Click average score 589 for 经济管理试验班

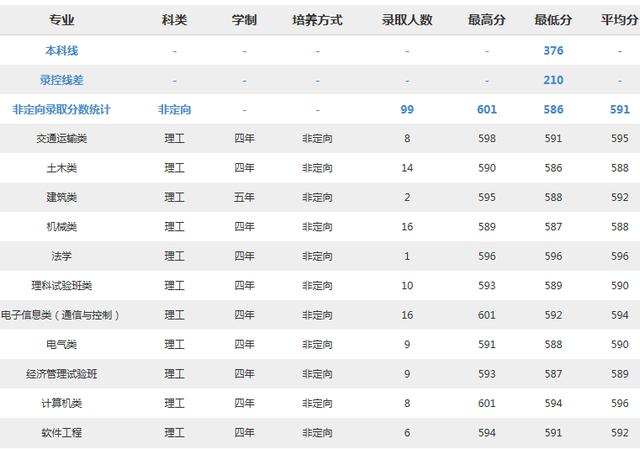pos(620,374)
